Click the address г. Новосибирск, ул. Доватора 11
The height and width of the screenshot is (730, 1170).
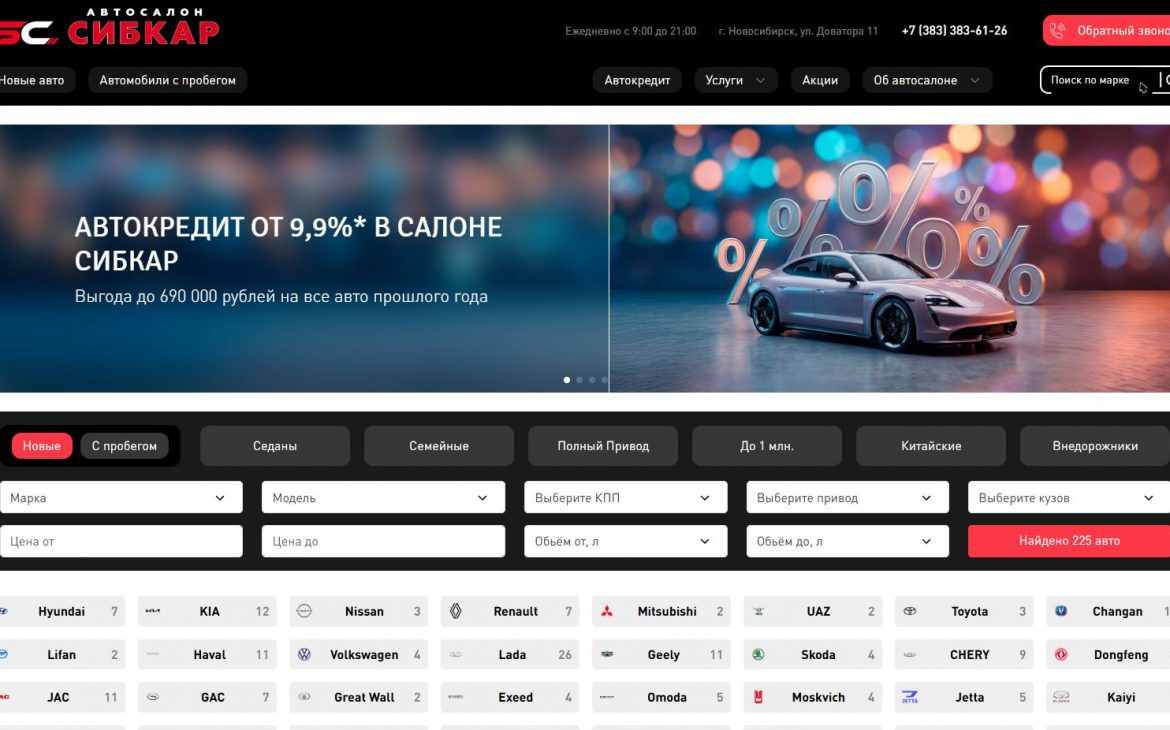798,31
